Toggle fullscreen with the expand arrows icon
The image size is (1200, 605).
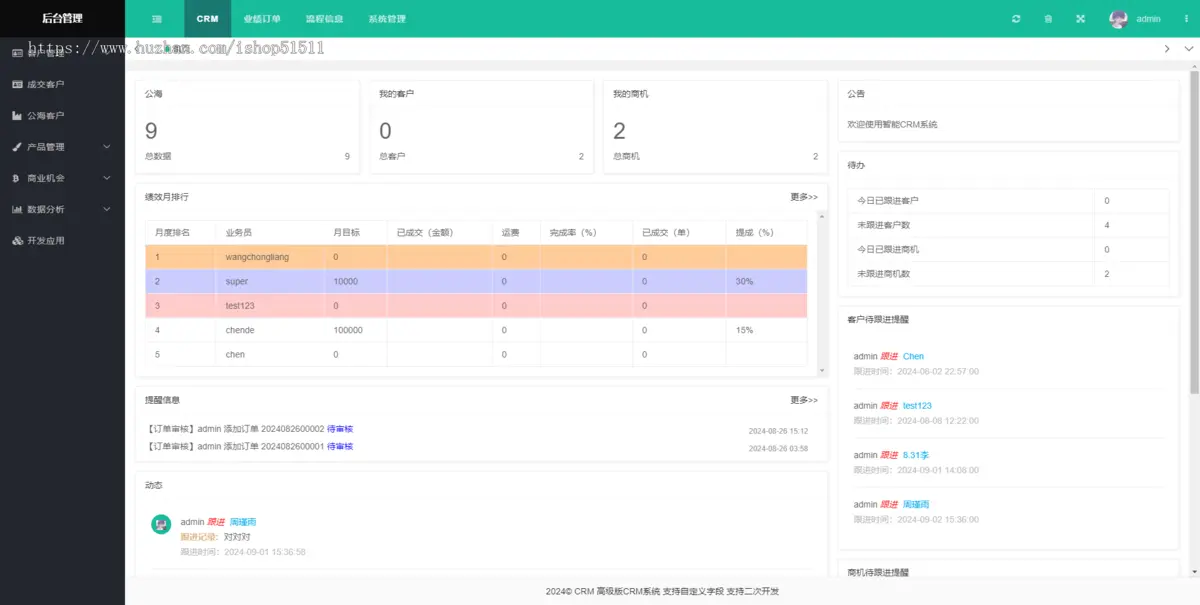(x=1080, y=19)
